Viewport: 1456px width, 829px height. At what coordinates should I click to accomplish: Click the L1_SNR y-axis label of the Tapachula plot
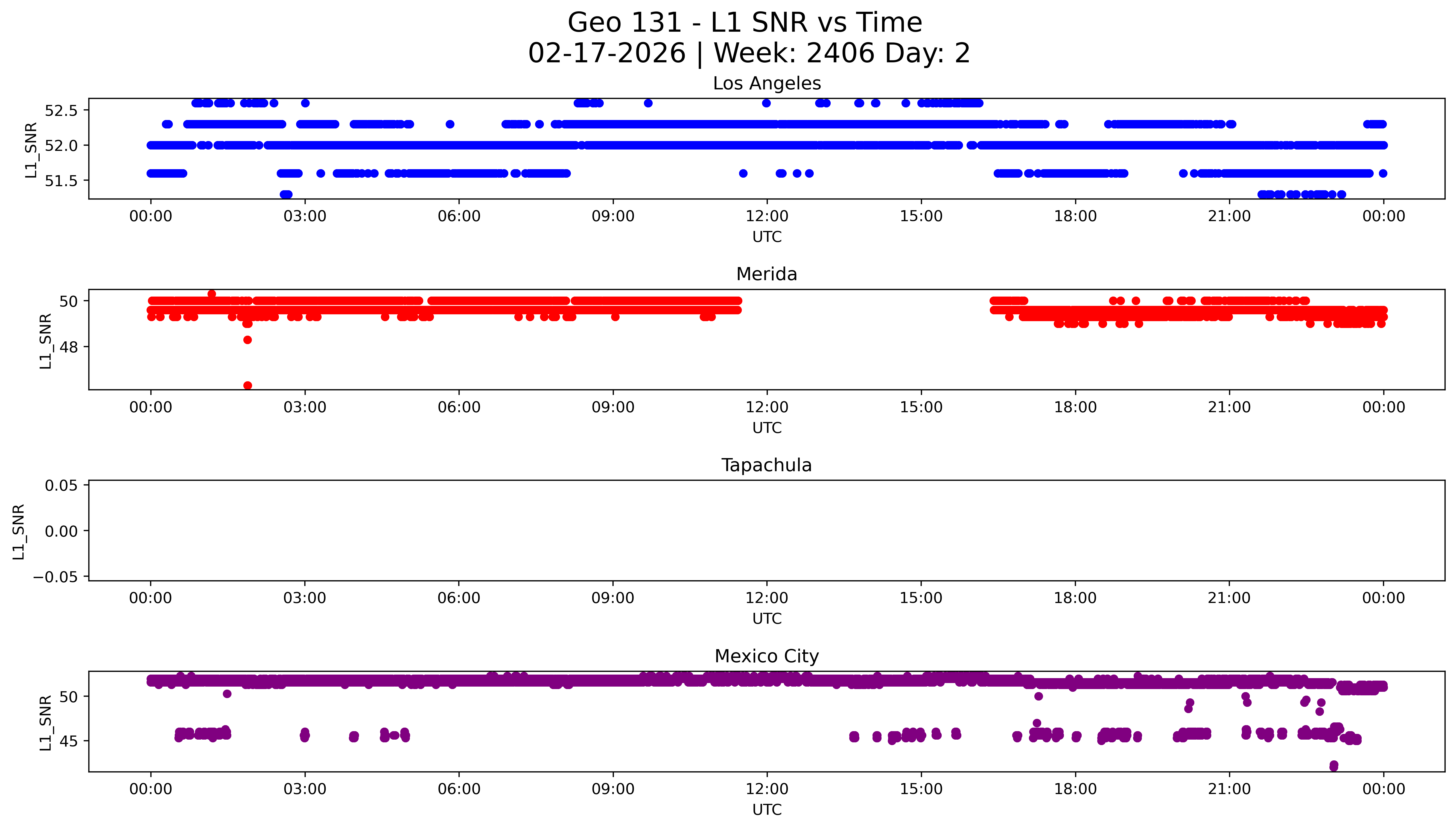[19, 531]
